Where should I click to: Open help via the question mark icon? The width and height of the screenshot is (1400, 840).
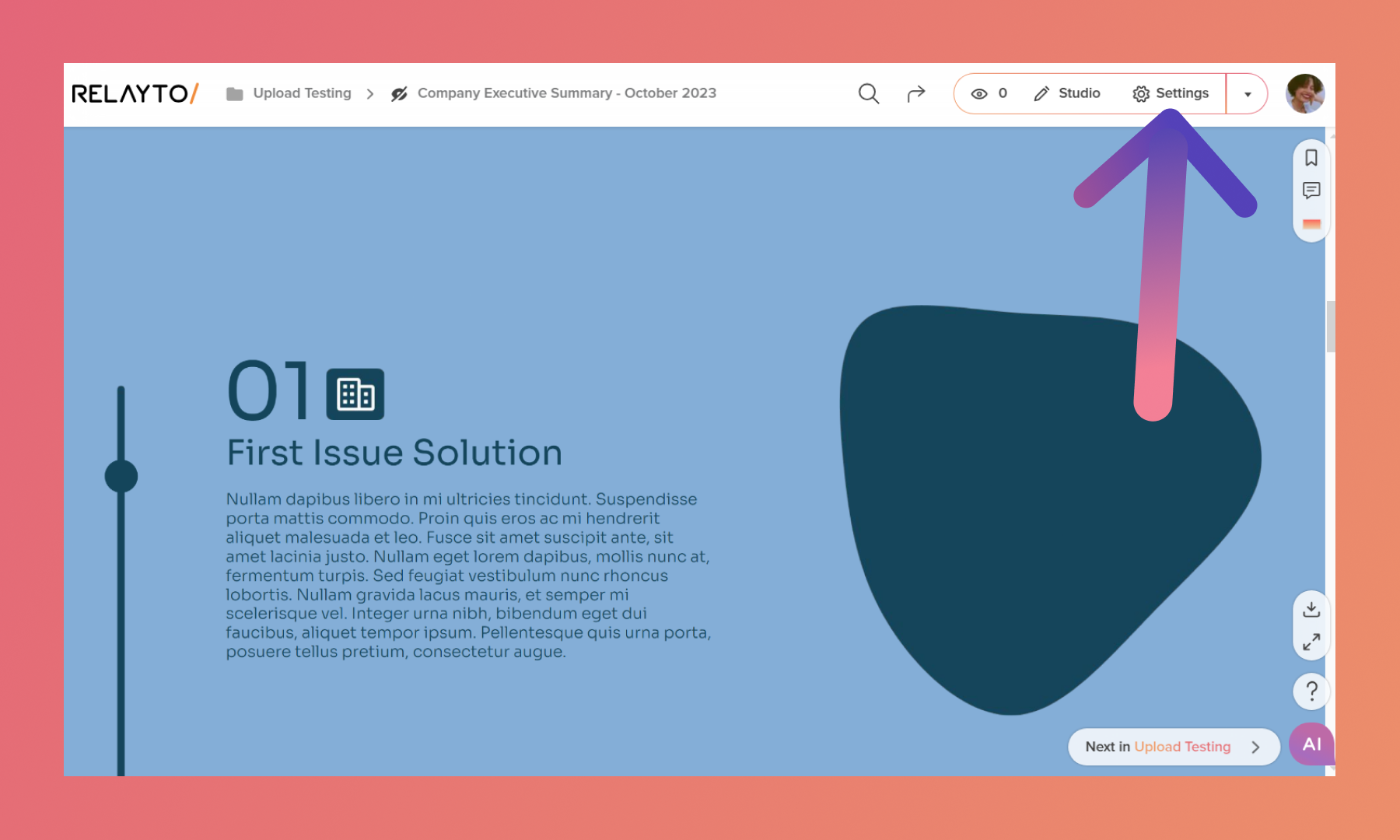(1311, 691)
